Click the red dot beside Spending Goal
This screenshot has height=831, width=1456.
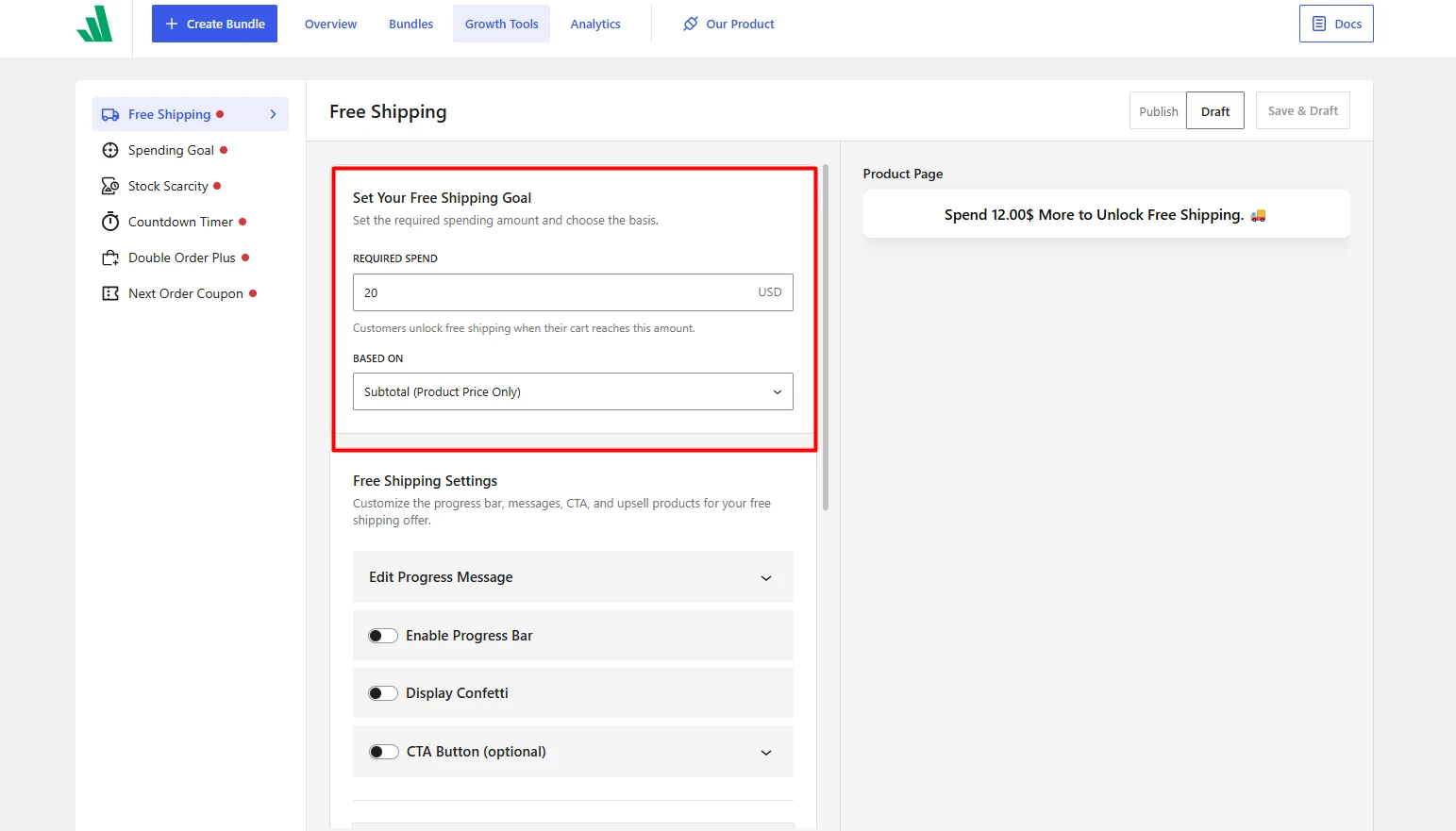tap(224, 150)
